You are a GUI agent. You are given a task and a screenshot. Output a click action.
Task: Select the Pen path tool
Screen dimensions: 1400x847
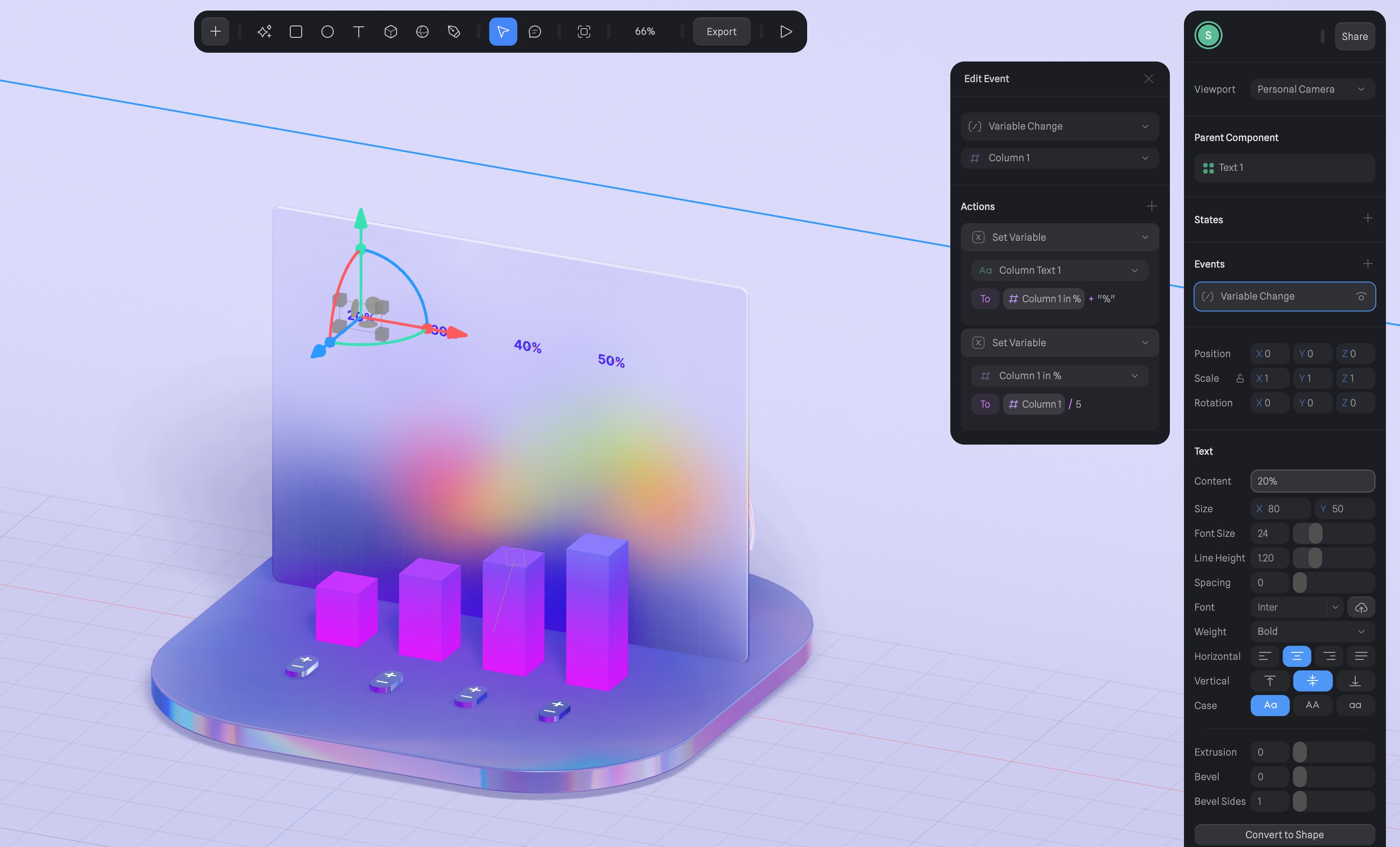click(x=453, y=32)
